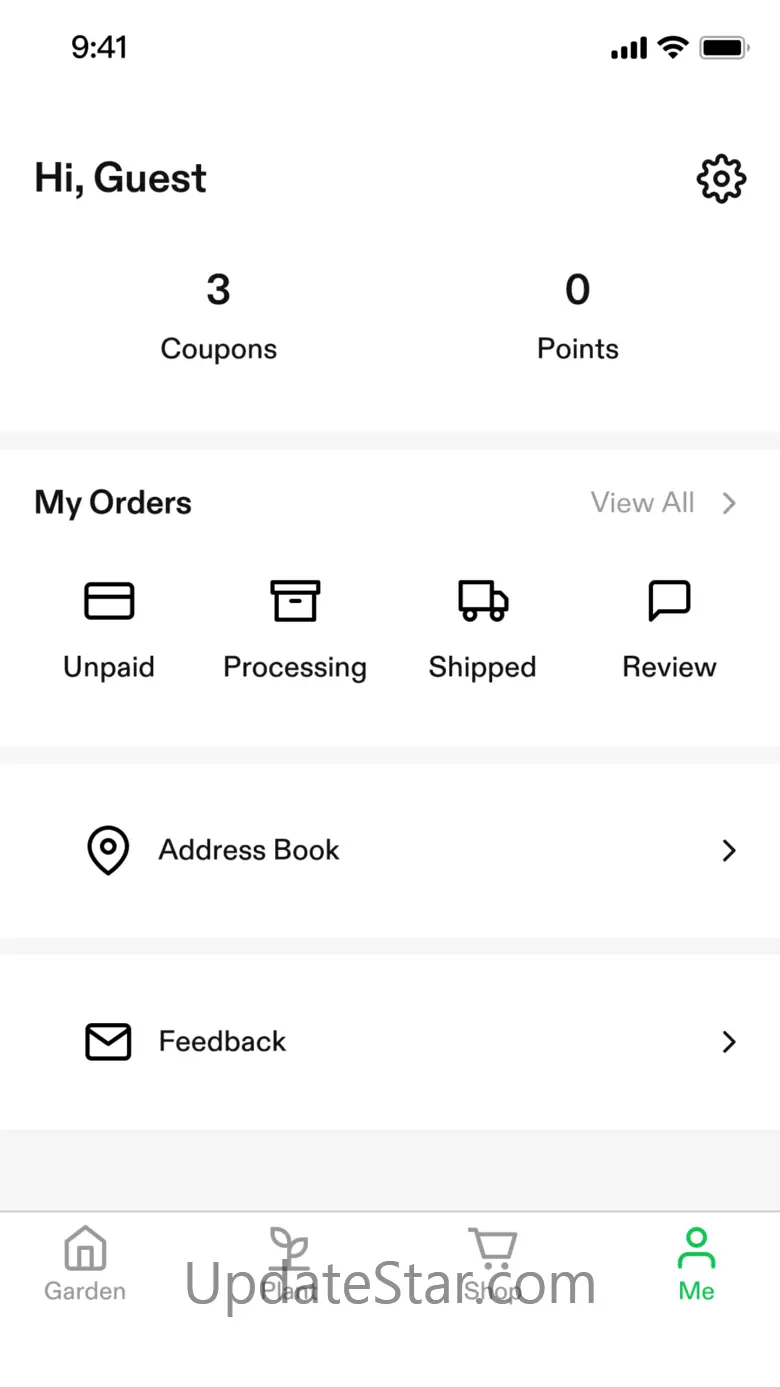Click the Garden house icon
The height and width of the screenshot is (1387, 780).
[x=85, y=1249]
